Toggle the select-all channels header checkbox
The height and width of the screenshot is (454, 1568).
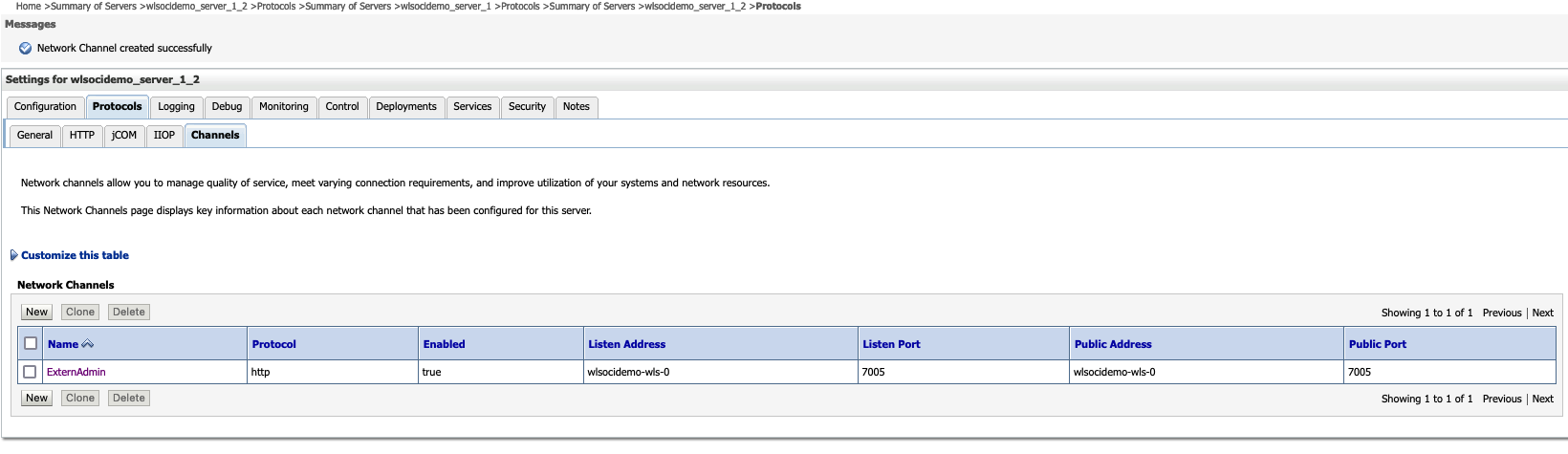(31, 343)
